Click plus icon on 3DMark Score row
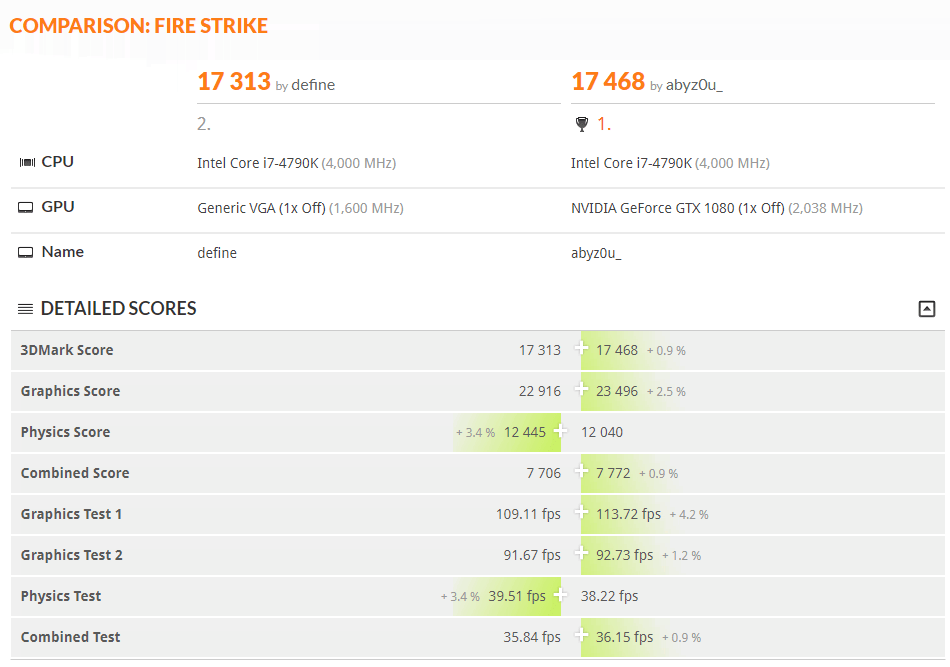This screenshot has width=950, height=667. (581, 348)
